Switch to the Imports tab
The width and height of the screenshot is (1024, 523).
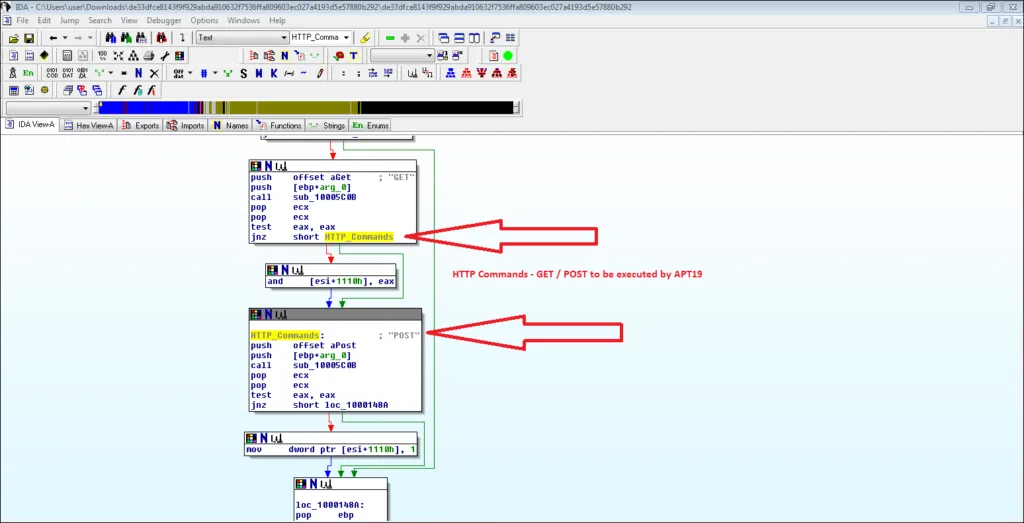186,125
